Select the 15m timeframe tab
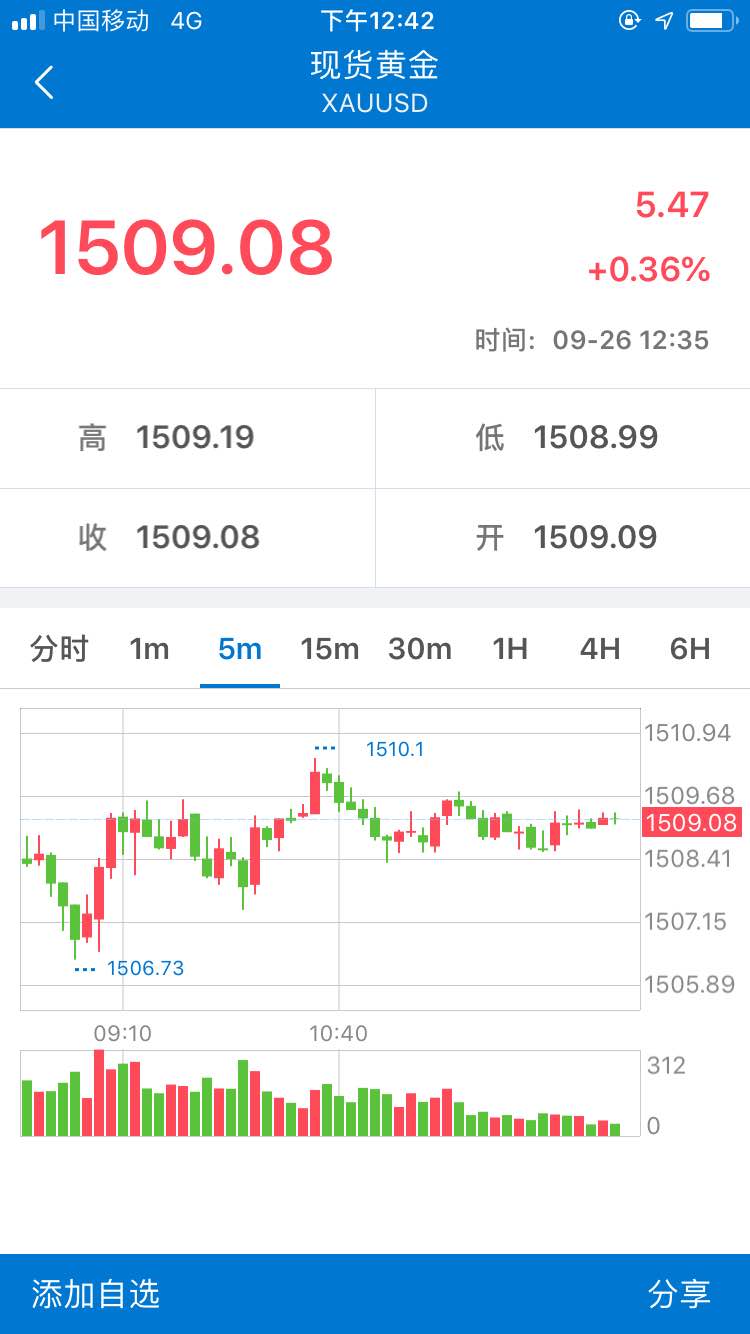The image size is (750, 1334). click(x=330, y=649)
